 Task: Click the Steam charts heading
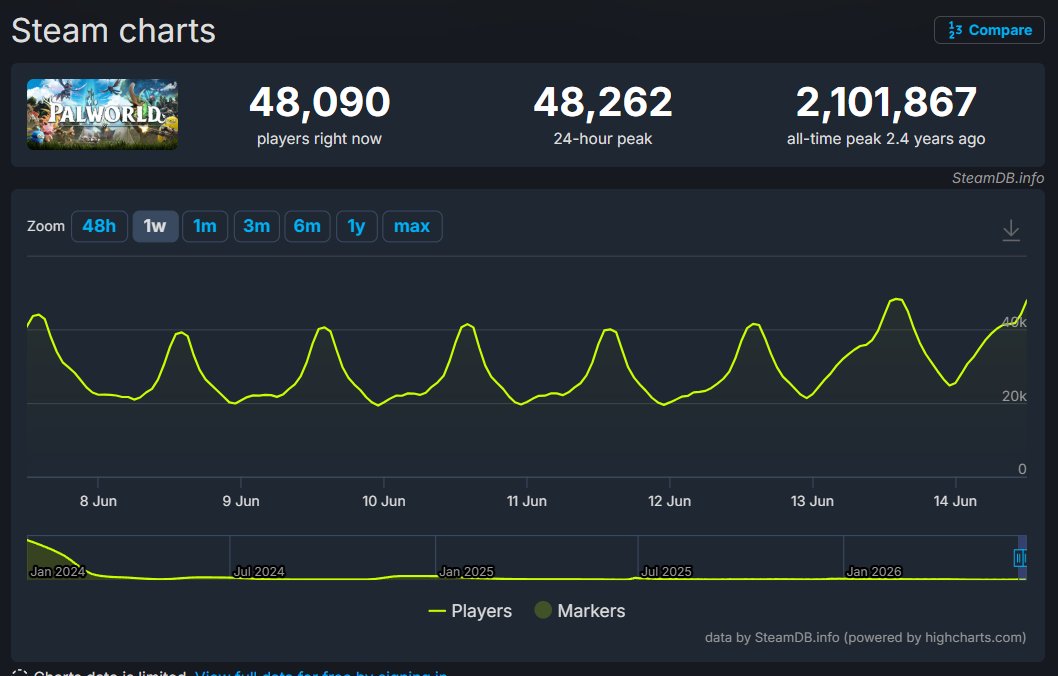coord(113,31)
